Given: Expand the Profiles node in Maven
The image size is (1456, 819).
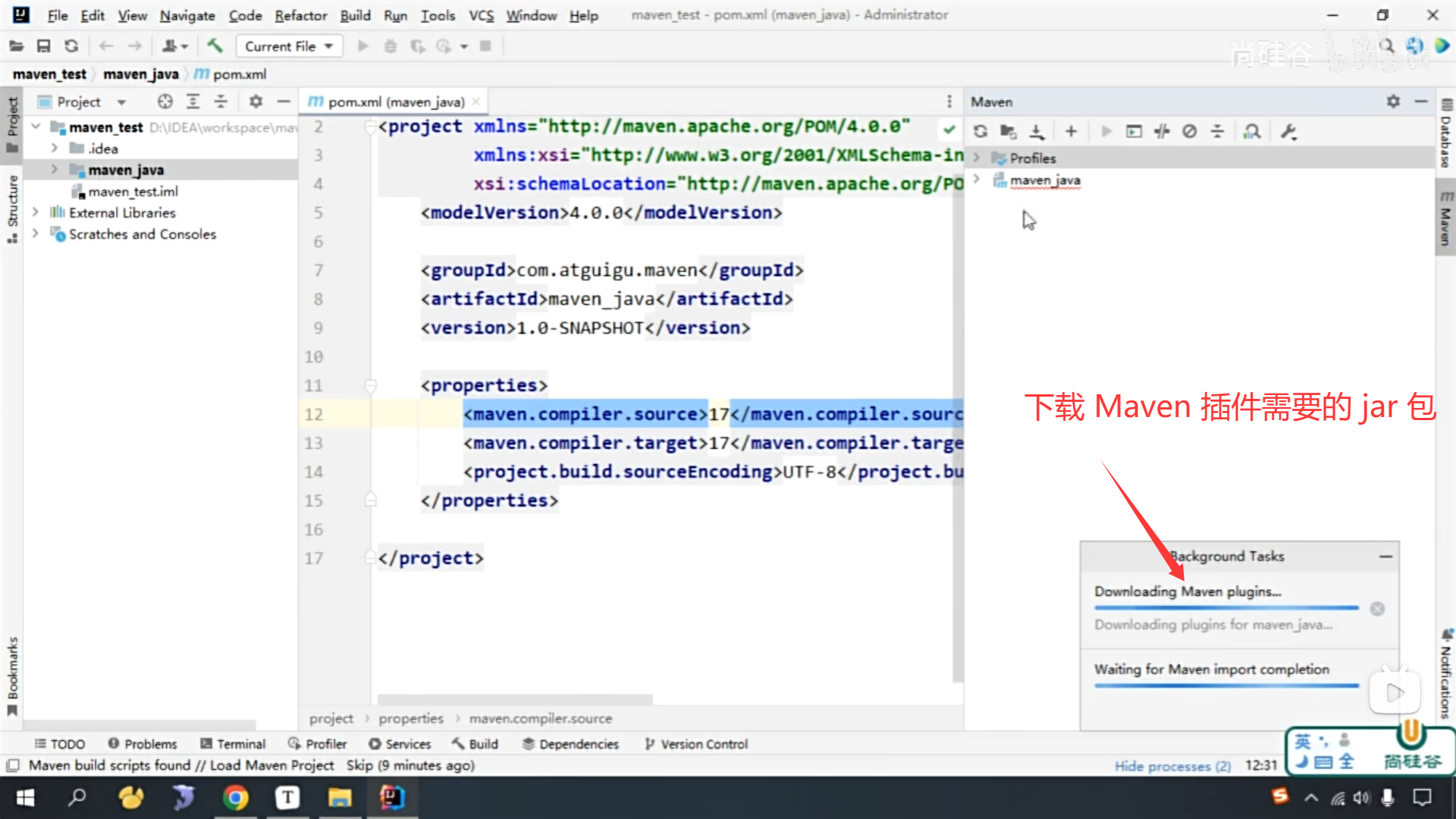Looking at the screenshot, I should click(x=977, y=158).
